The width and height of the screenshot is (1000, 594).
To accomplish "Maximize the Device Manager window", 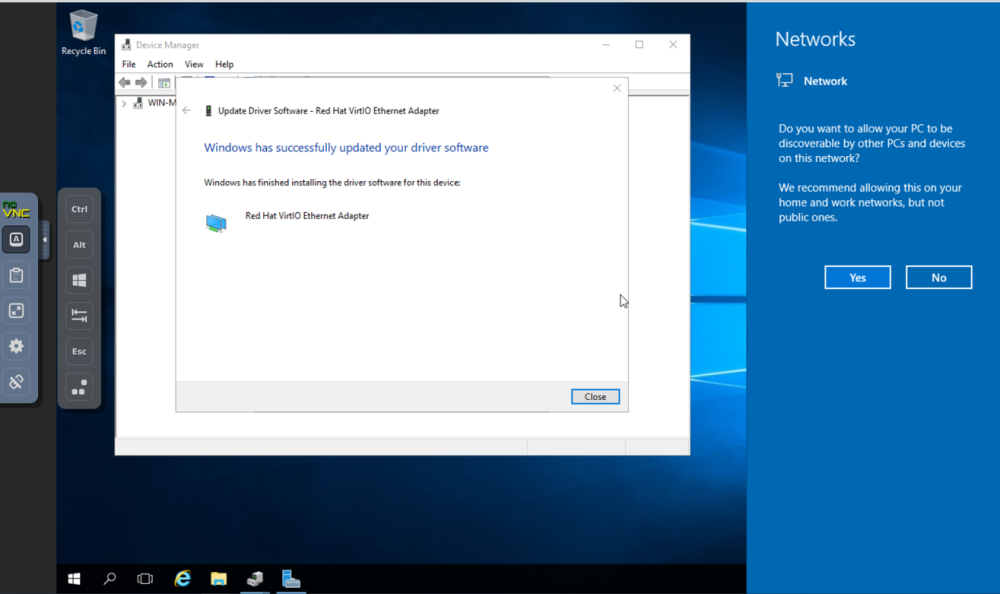I will [639, 45].
